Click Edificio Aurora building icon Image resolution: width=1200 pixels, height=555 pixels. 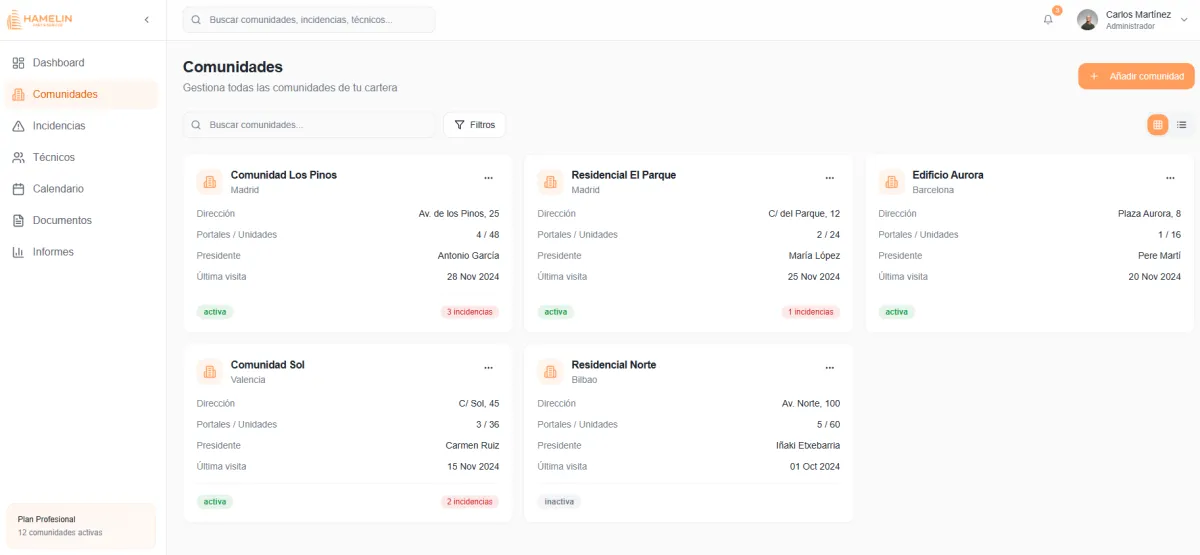coord(891,182)
